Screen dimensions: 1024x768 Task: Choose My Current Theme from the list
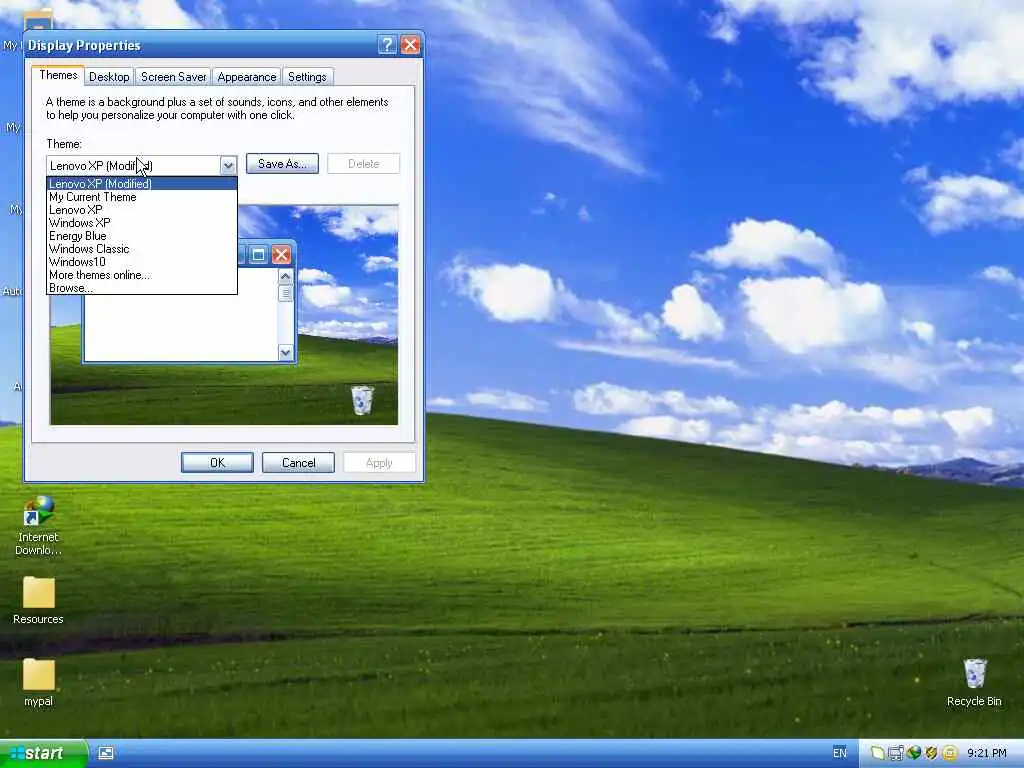click(x=142, y=197)
